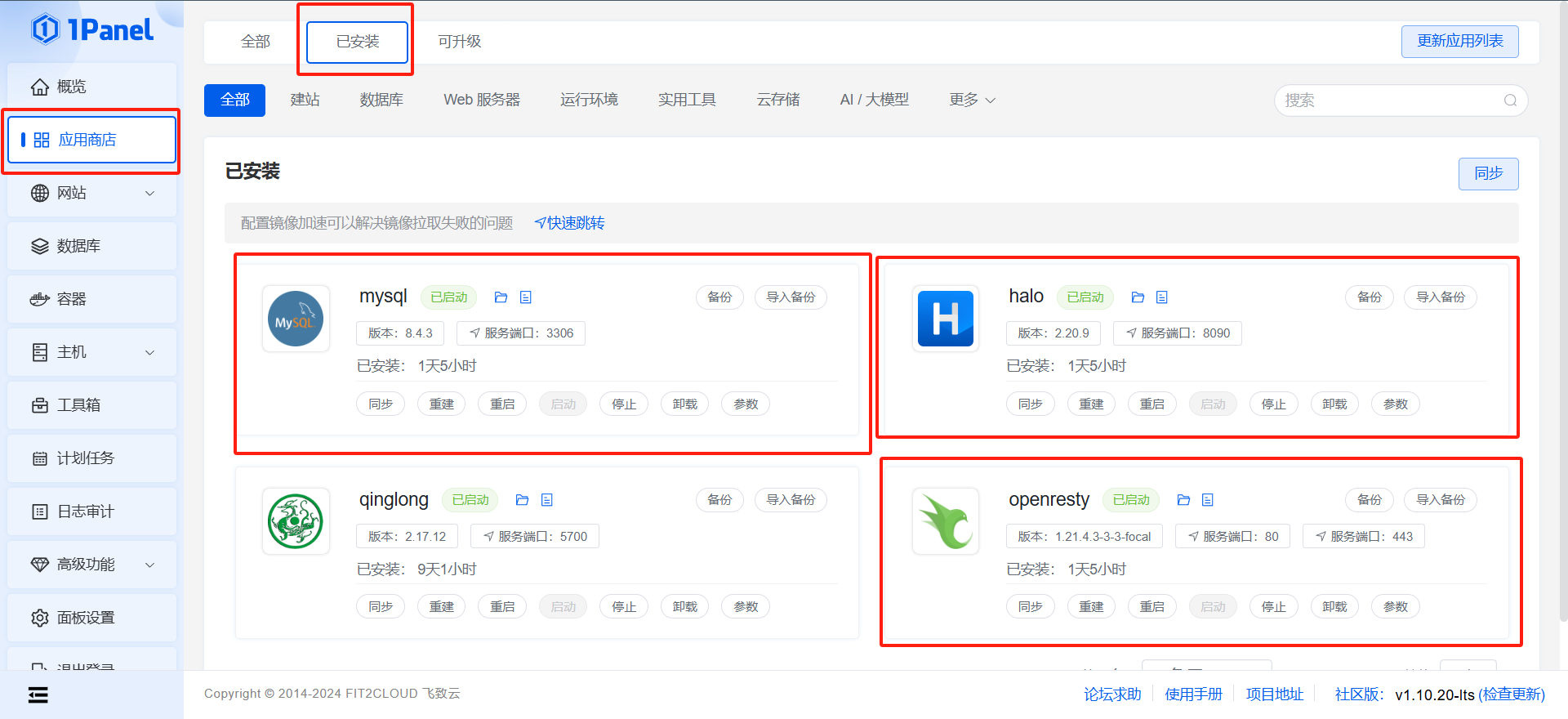Select the 数据库 category filter

click(x=381, y=100)
